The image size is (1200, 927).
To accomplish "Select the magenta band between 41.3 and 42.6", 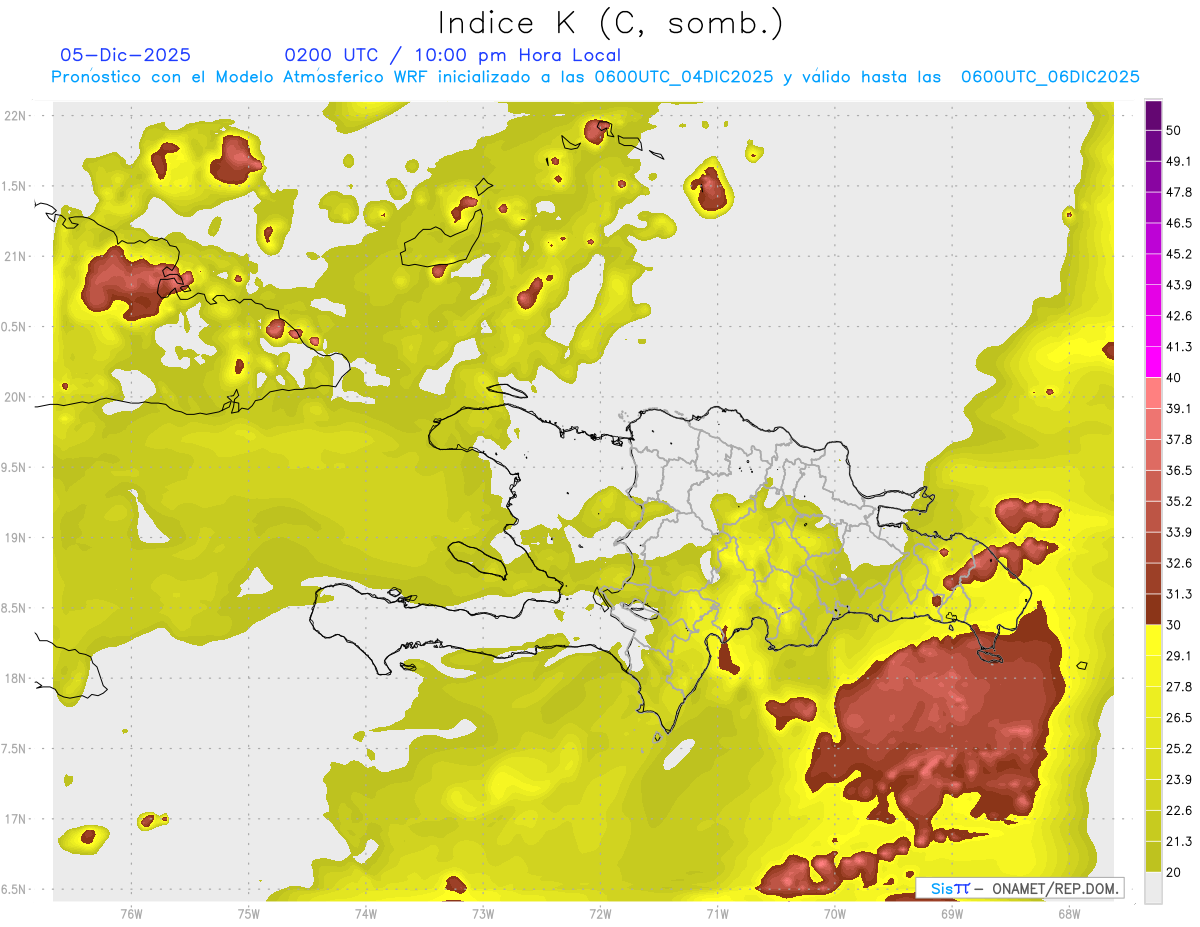I will pos(1154,331).
